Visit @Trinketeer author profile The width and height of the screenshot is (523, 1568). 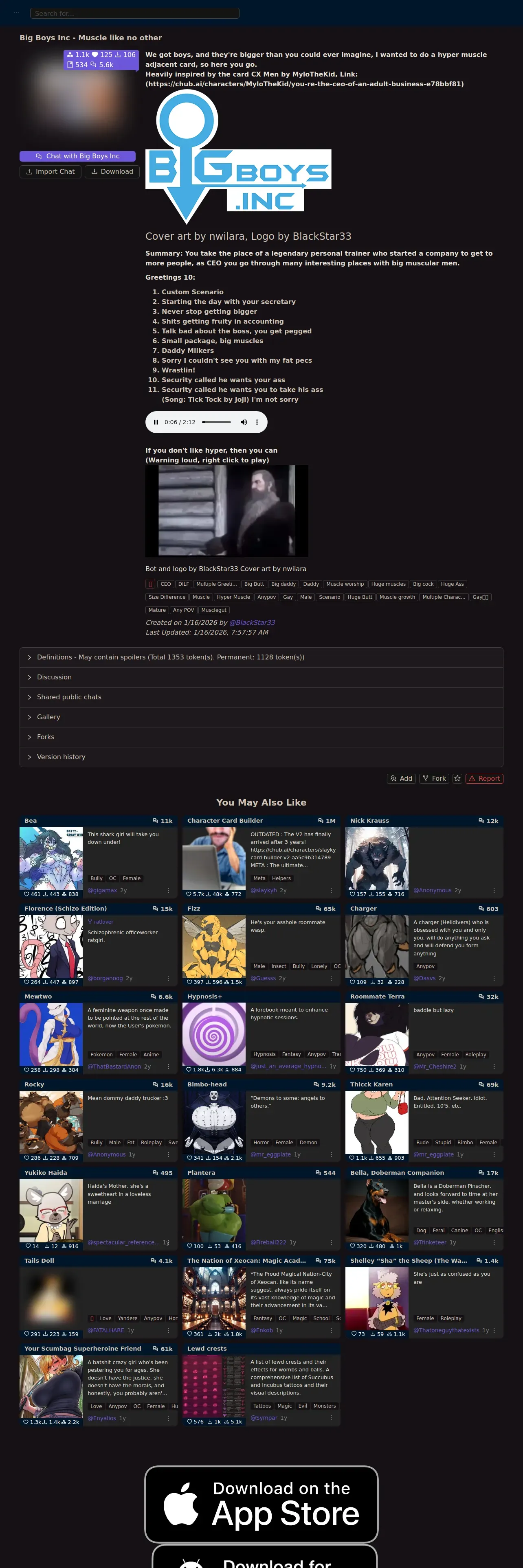430,1242
